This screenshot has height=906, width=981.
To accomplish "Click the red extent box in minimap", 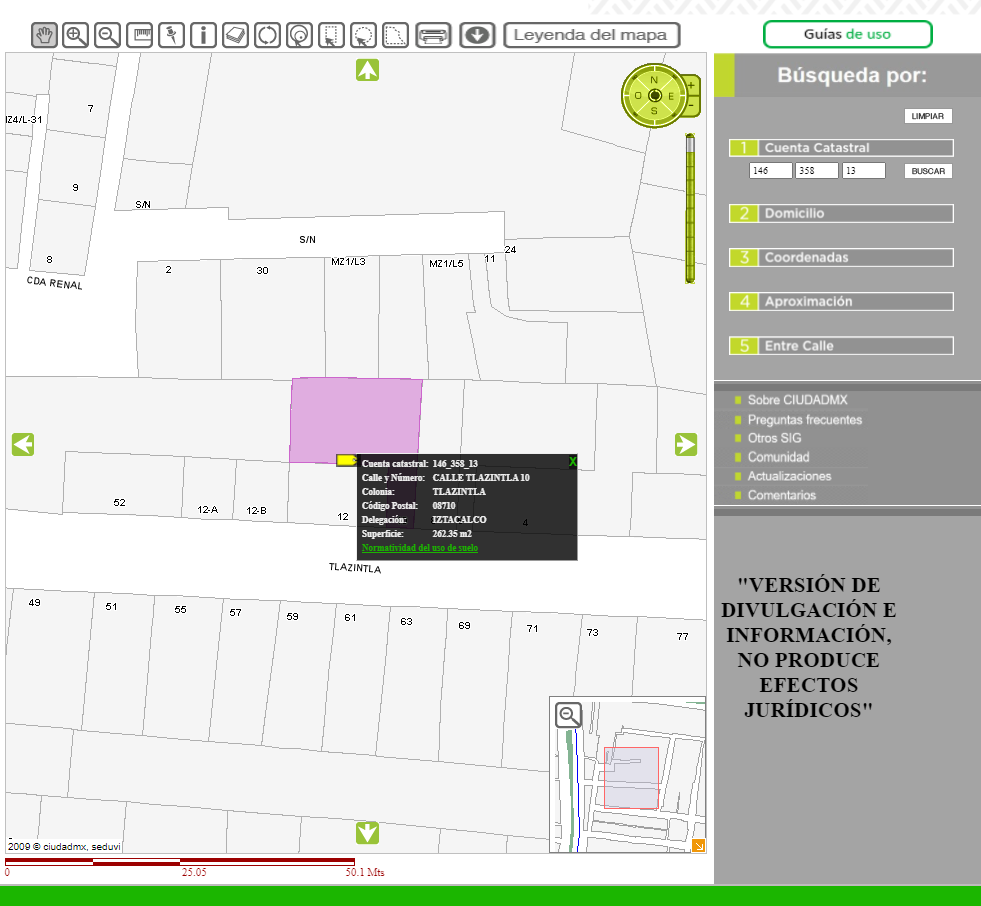I will (x=631, y=778).
